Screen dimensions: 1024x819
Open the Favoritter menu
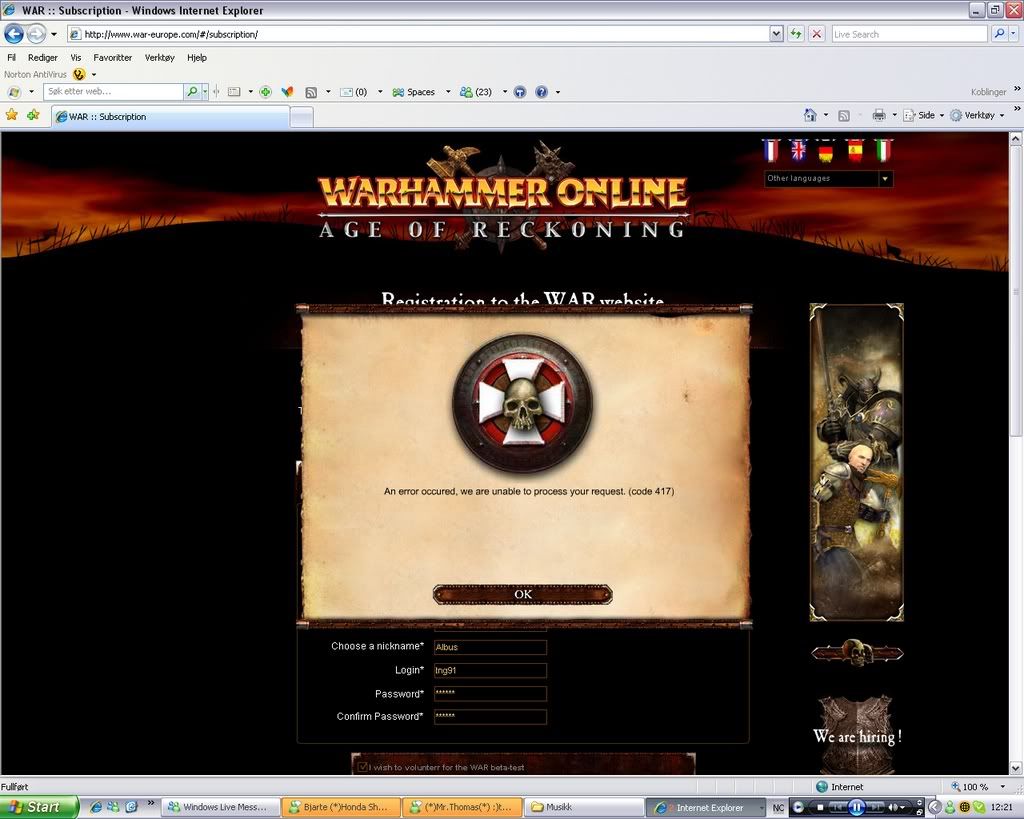pyautogui.click(x=112, y=58)
